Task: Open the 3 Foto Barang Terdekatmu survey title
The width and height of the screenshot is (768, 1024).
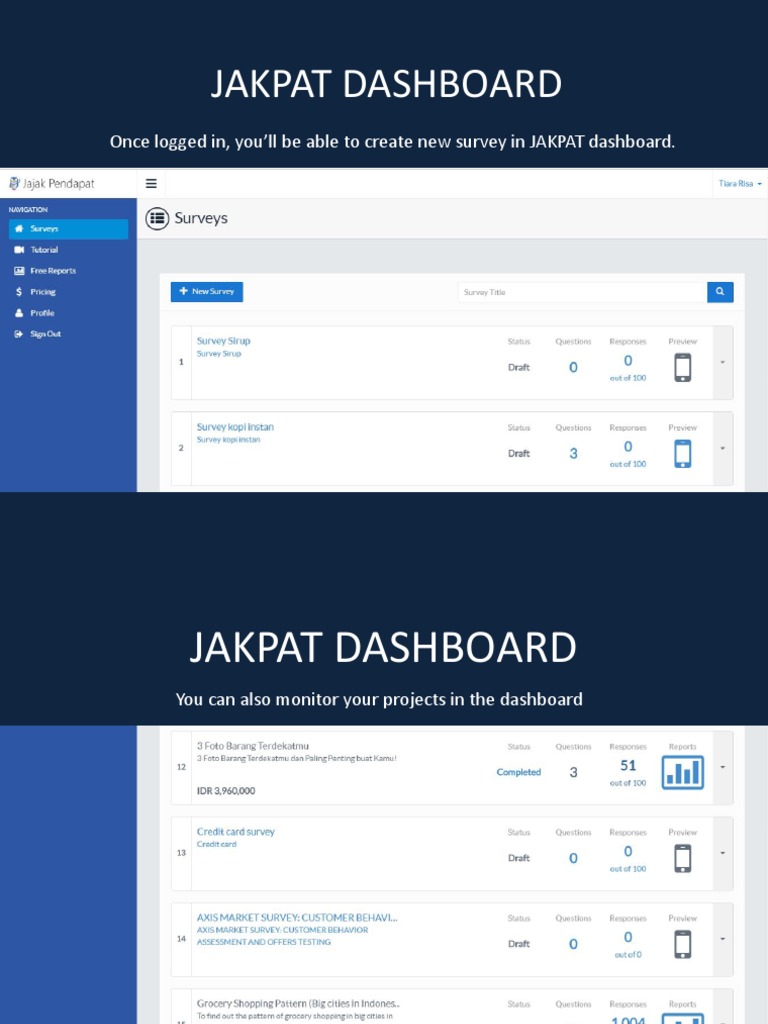Action: 253,746
